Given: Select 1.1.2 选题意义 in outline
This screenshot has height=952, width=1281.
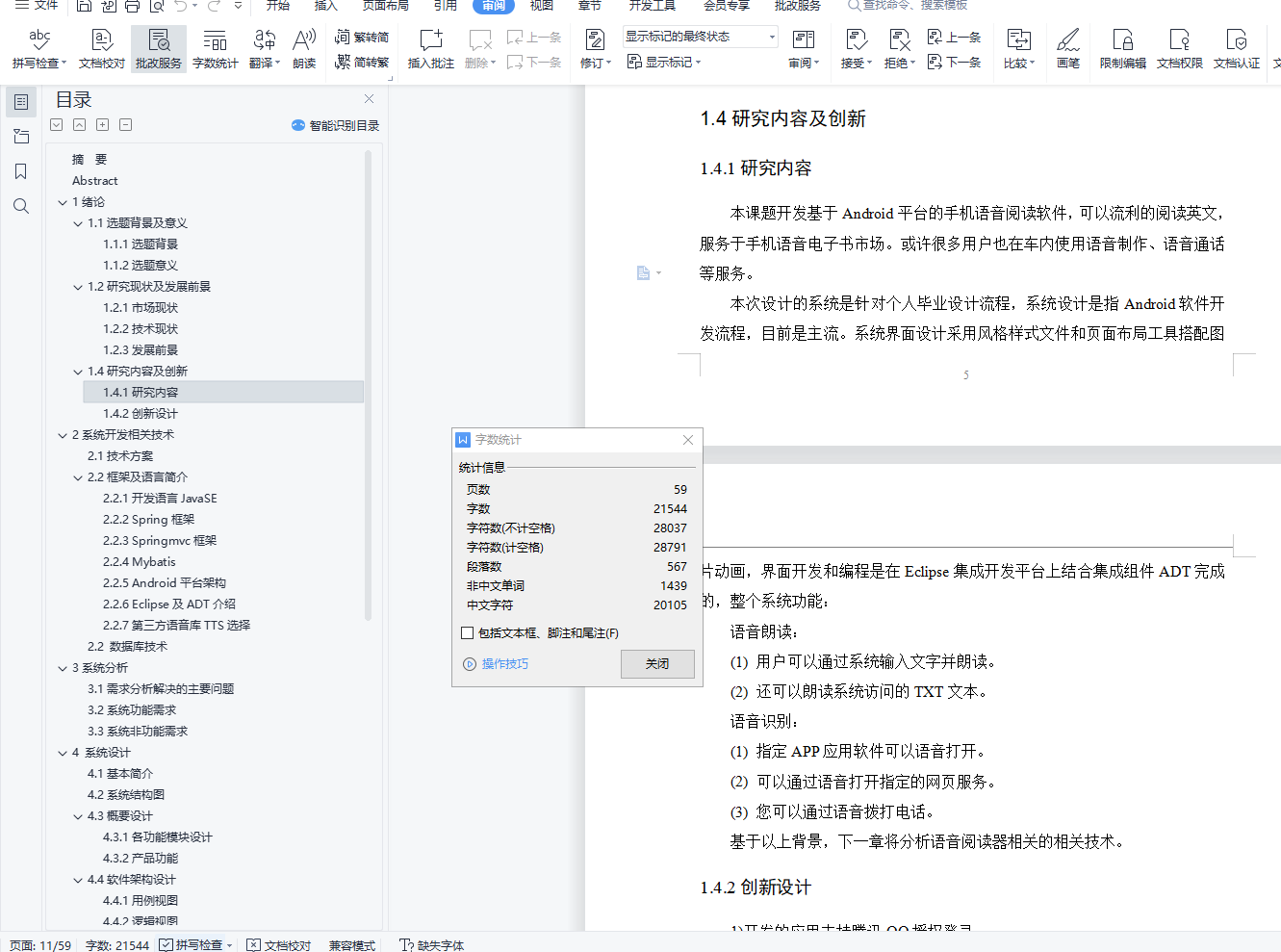Looking at the screenshot, I should click(141, 266).
